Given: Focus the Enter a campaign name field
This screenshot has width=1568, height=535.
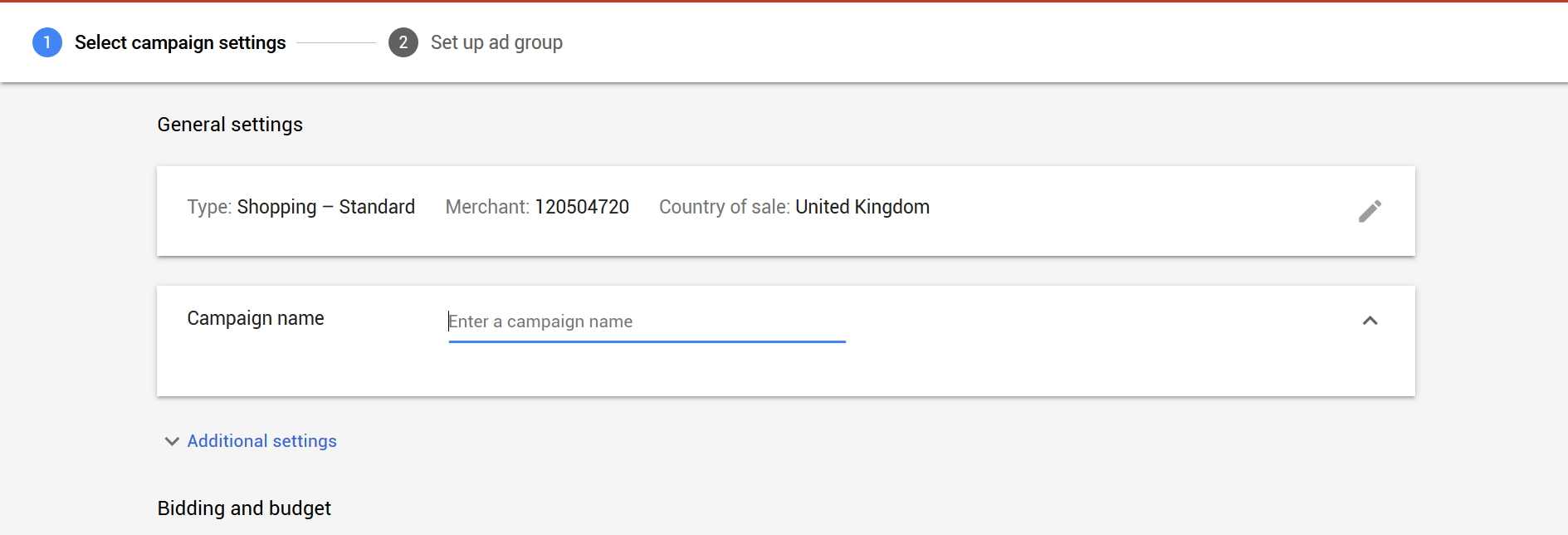Looking at the screenshot, I should click(647, 321).
